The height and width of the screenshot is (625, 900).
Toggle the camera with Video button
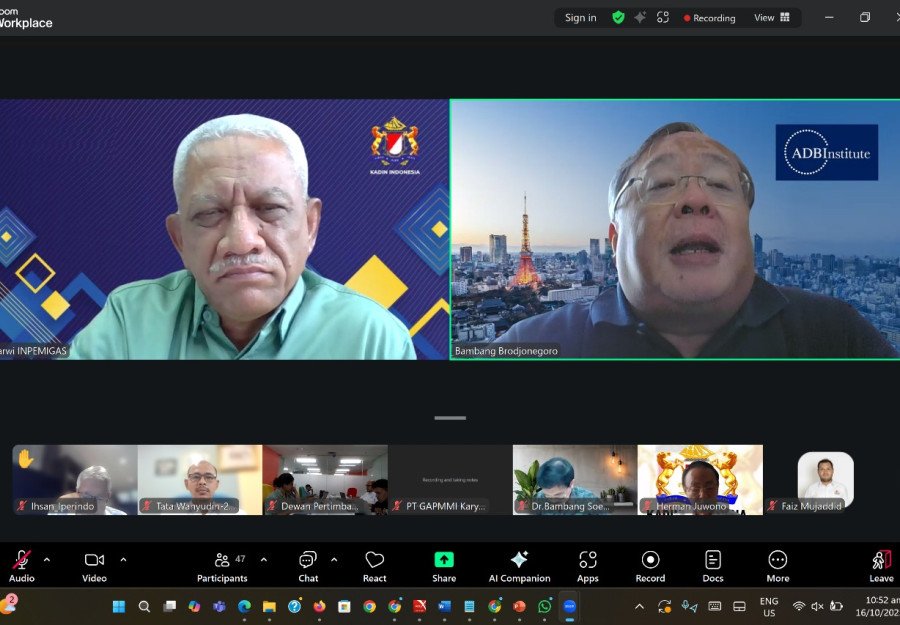[94, 566]
